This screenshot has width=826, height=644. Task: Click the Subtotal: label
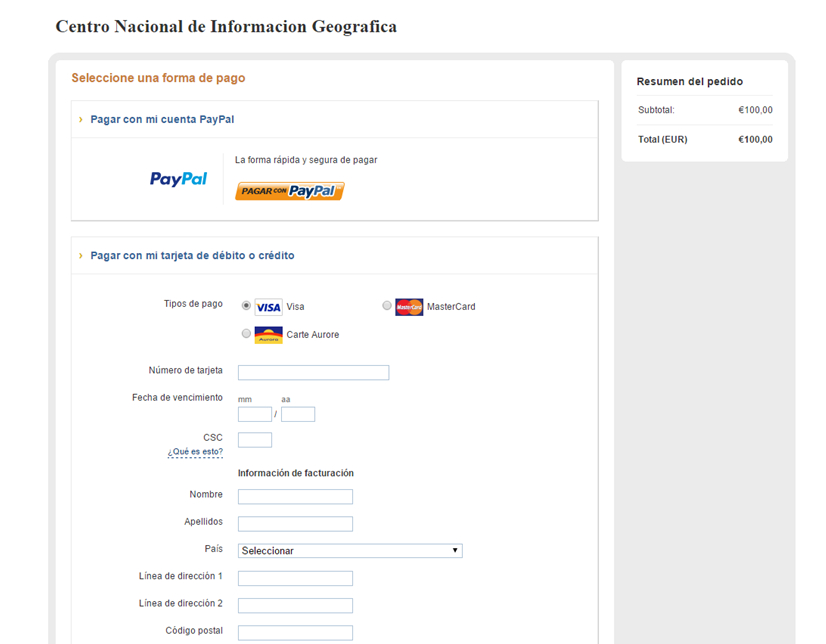click(656, 110)
